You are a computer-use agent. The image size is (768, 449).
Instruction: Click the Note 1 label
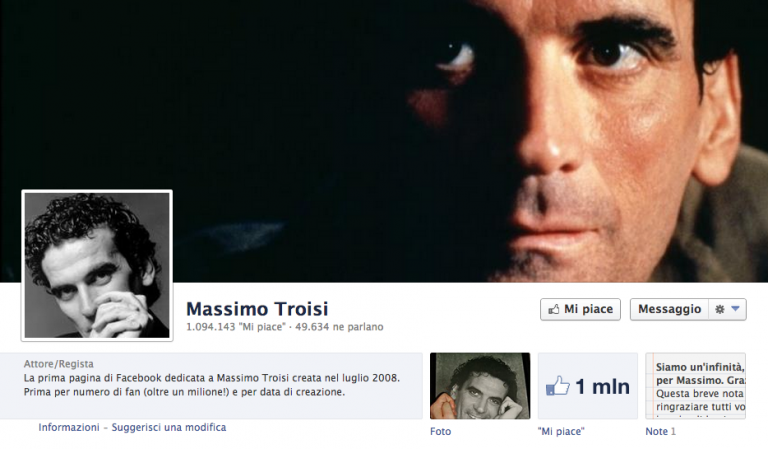pos(661,431)
